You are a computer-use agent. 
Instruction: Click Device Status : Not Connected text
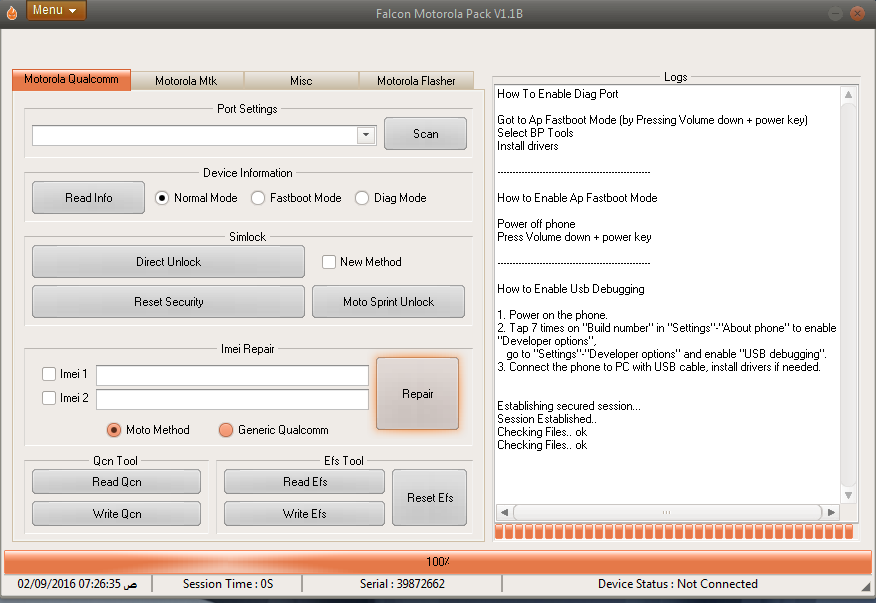678,584
